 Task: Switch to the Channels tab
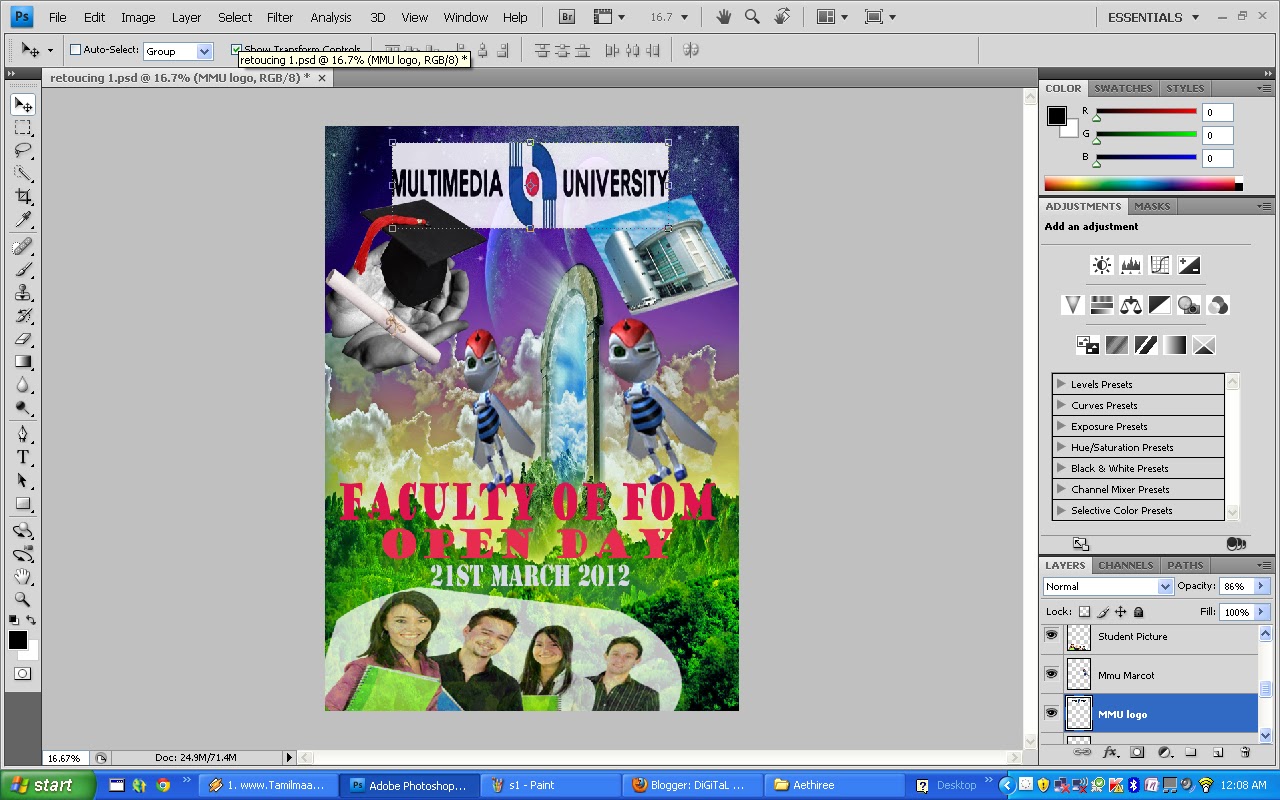[x=1126, y=565]
